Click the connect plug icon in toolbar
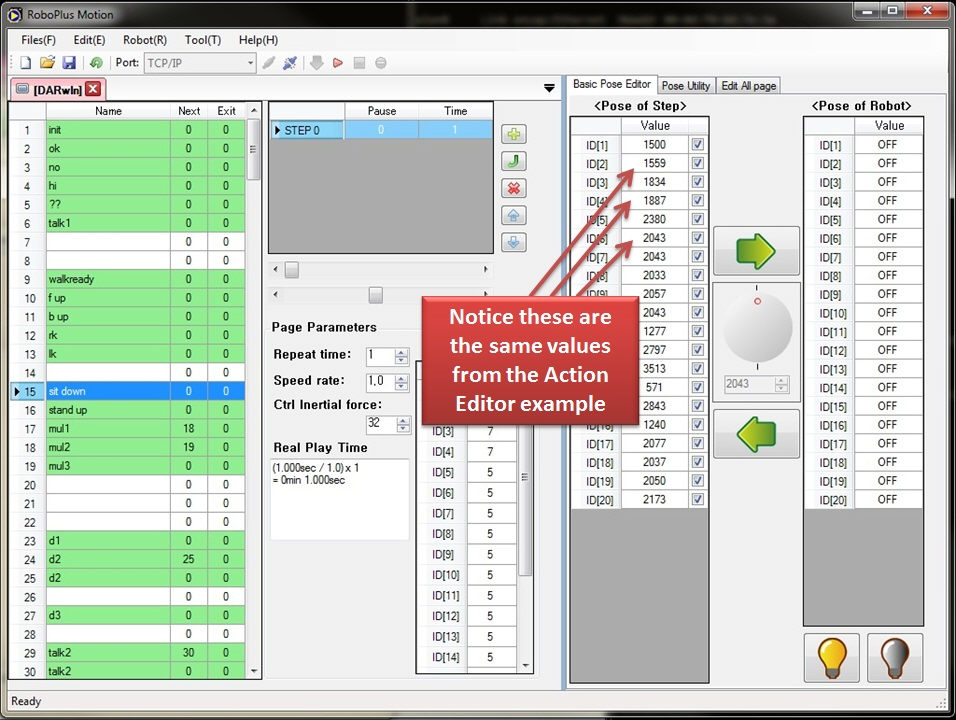Screen dimensions: 956x720 tap(269, 63)
